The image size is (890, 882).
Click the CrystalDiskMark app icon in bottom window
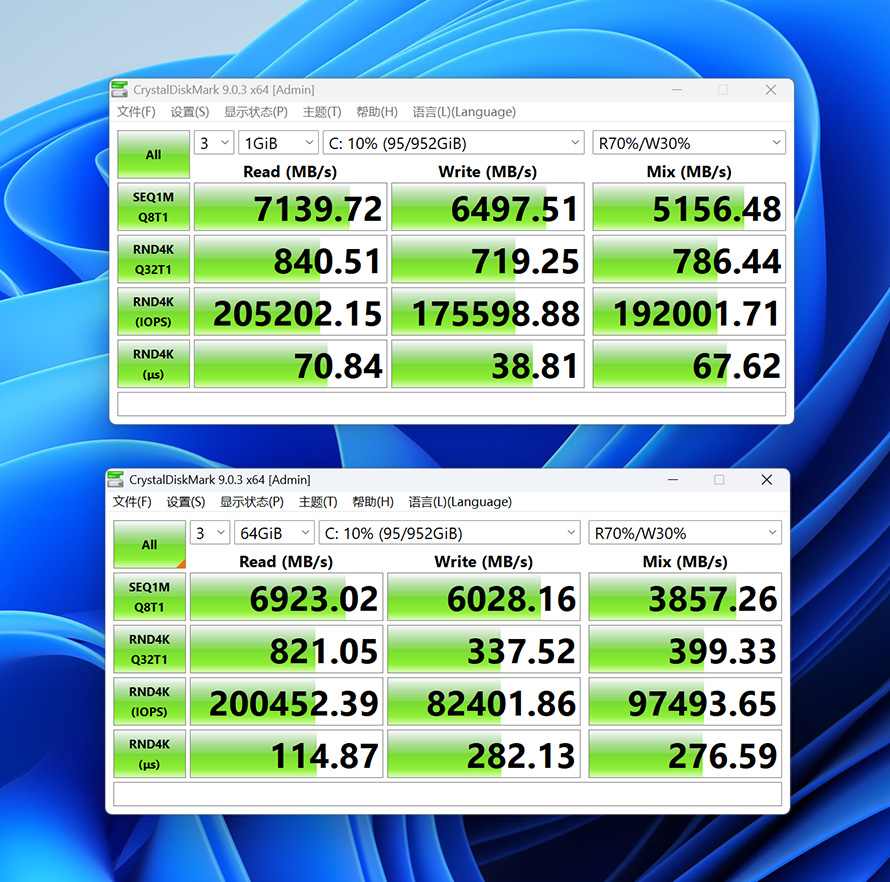click(x=115, y=479)
